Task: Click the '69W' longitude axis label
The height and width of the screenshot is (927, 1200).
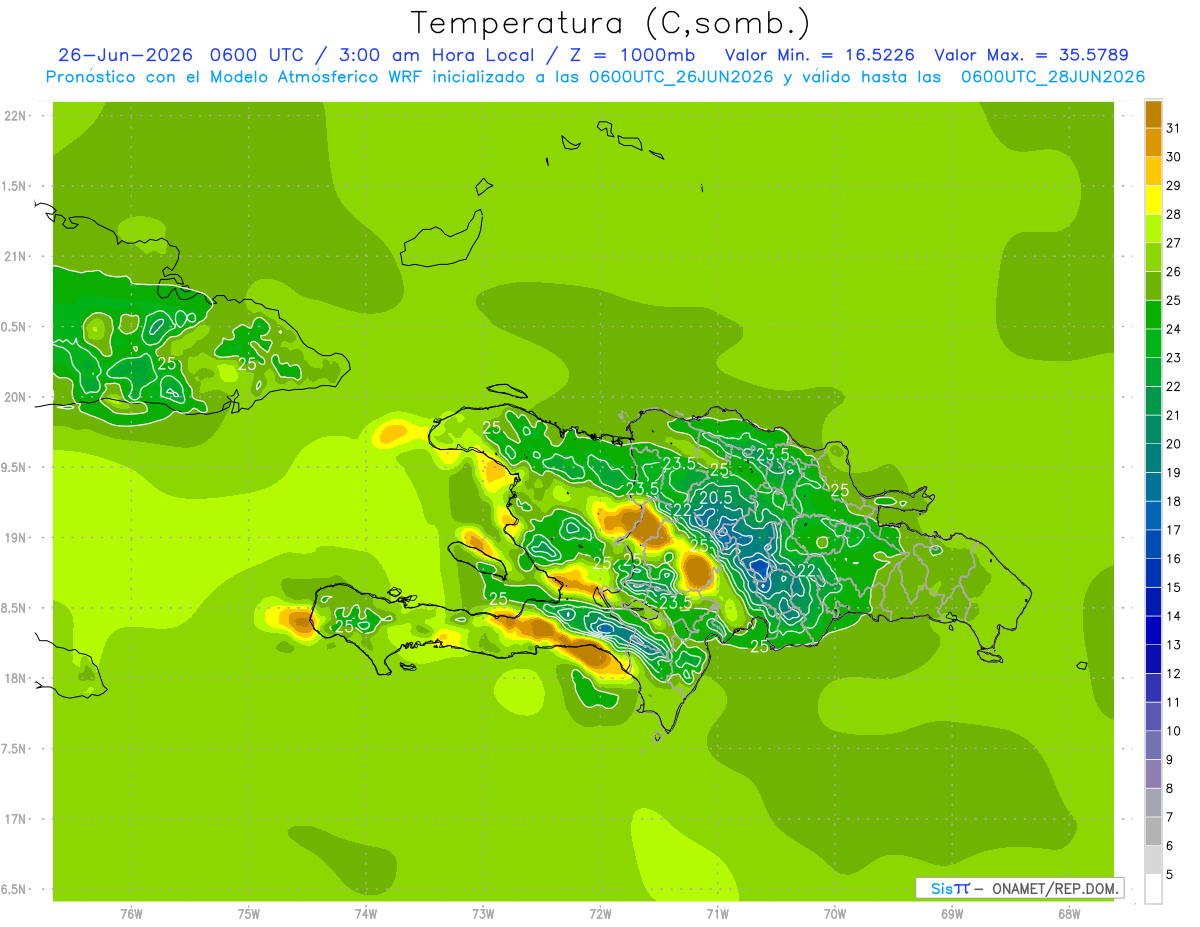Action: pos(951,914)
